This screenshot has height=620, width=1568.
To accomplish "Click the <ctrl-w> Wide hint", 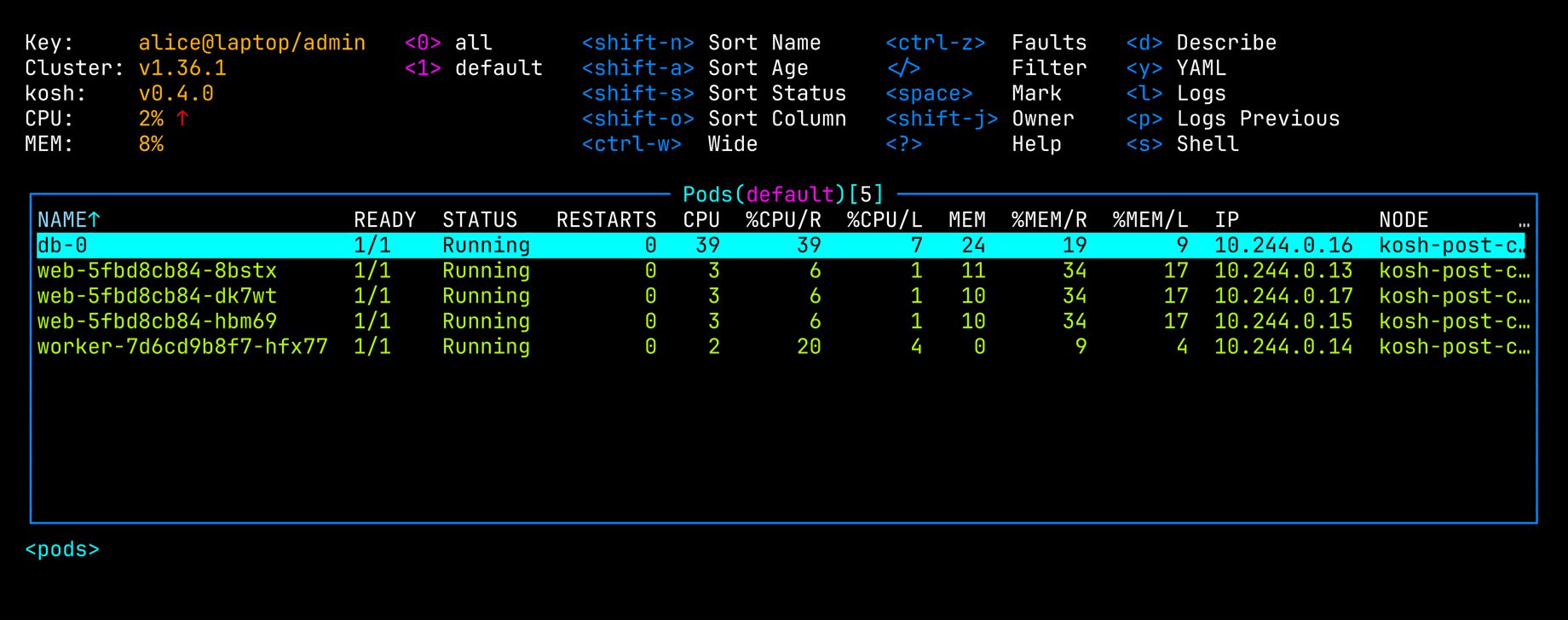I will tap(670, 144).
